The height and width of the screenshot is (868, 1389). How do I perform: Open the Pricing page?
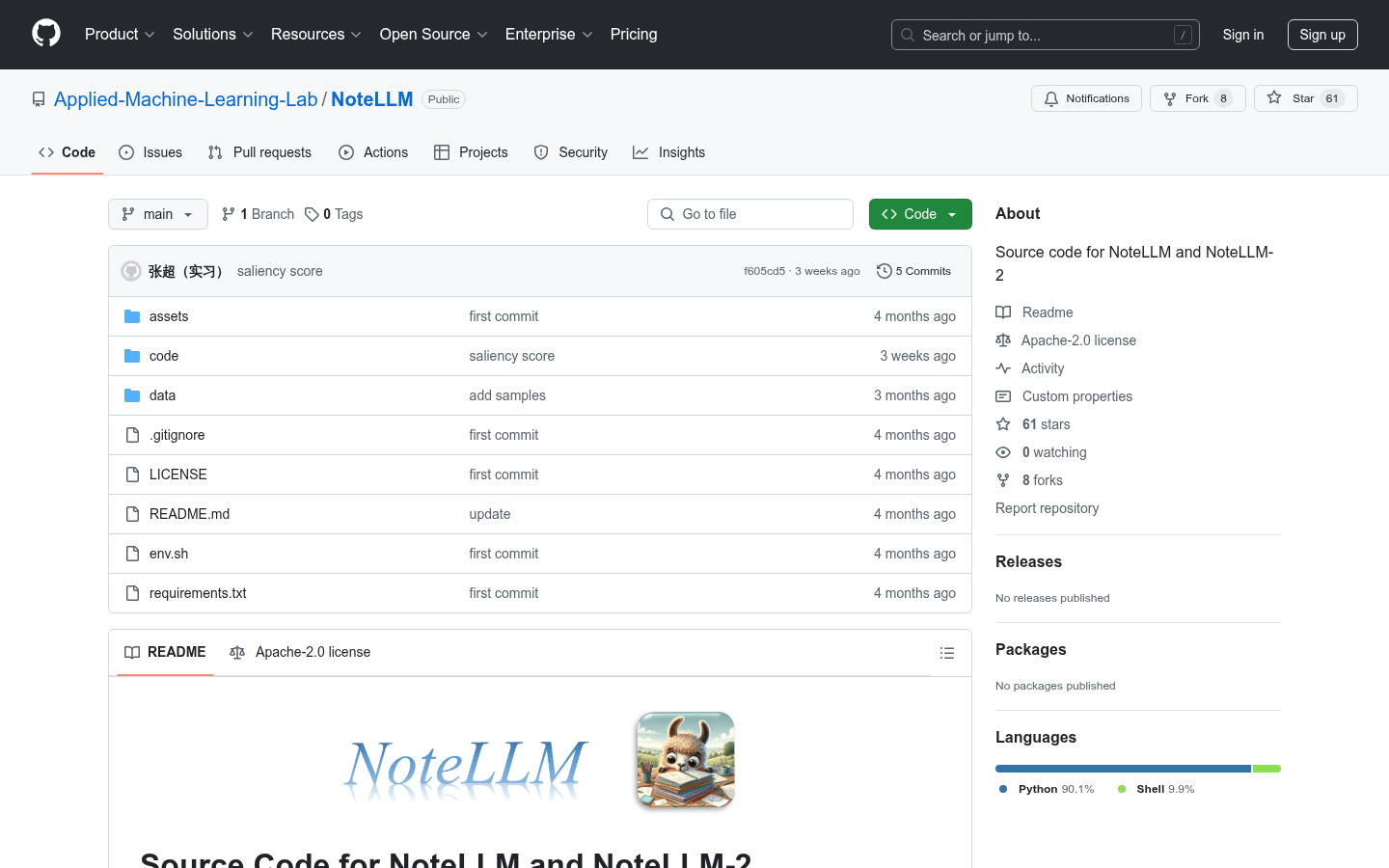(x=634, y=34)
